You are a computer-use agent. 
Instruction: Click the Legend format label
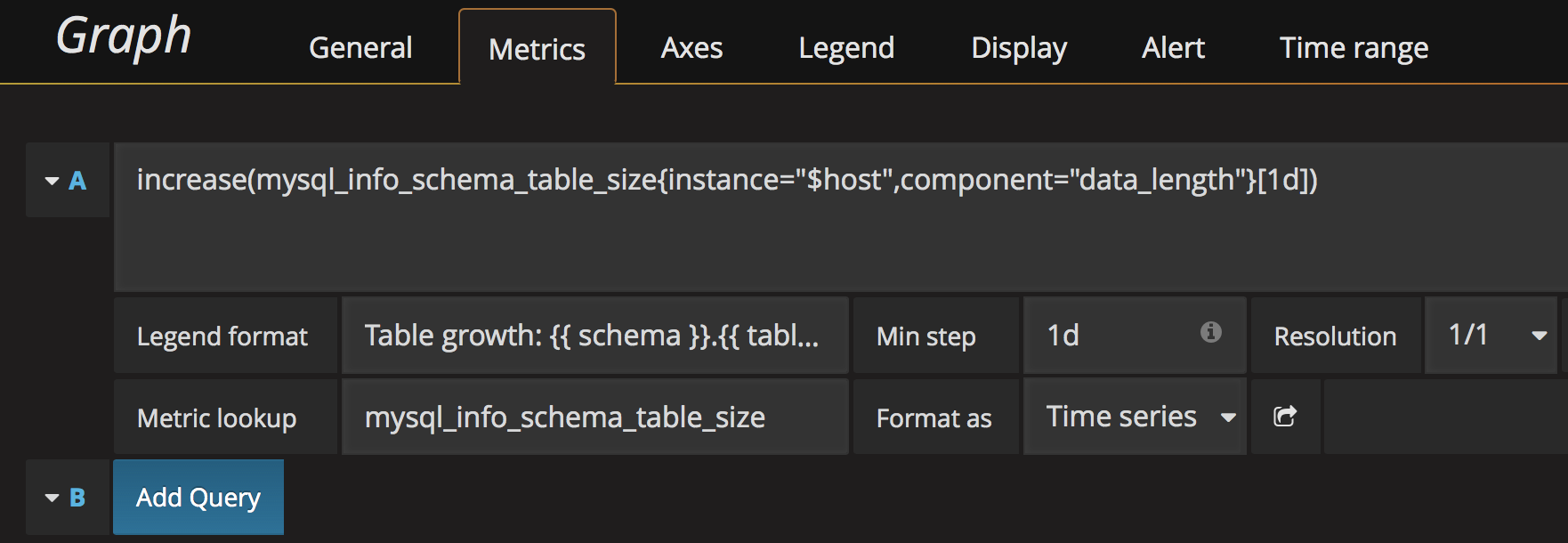pyautogui.click(x=222, y=336)
